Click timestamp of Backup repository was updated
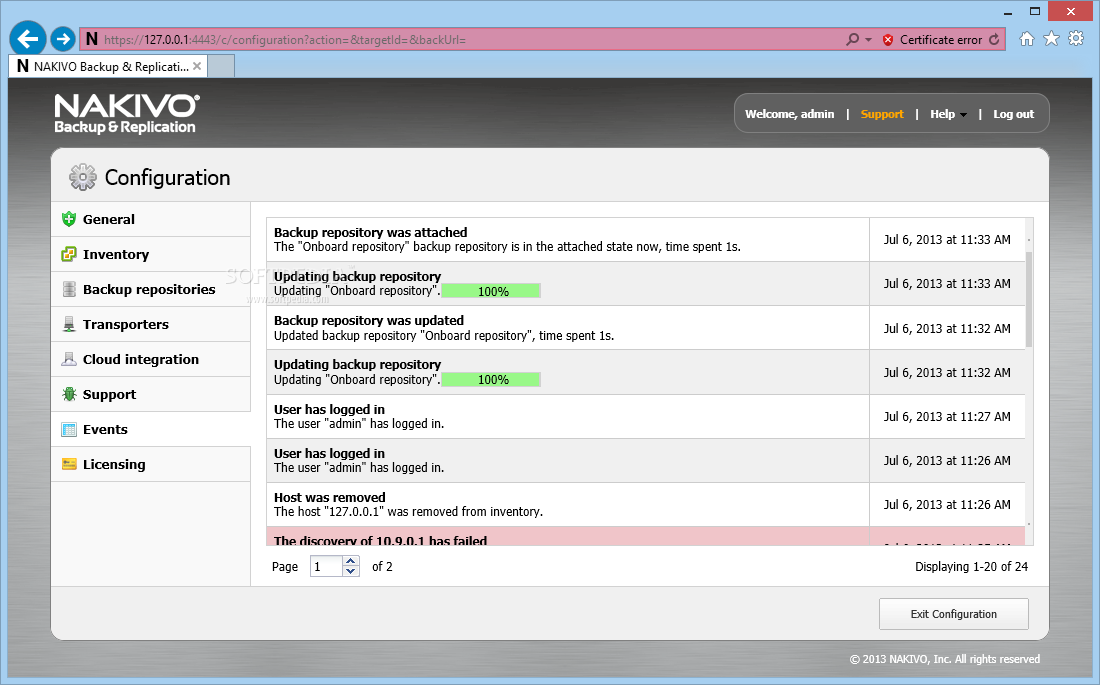The width and height of the screenshot is (1100, 685). point(947,328)
